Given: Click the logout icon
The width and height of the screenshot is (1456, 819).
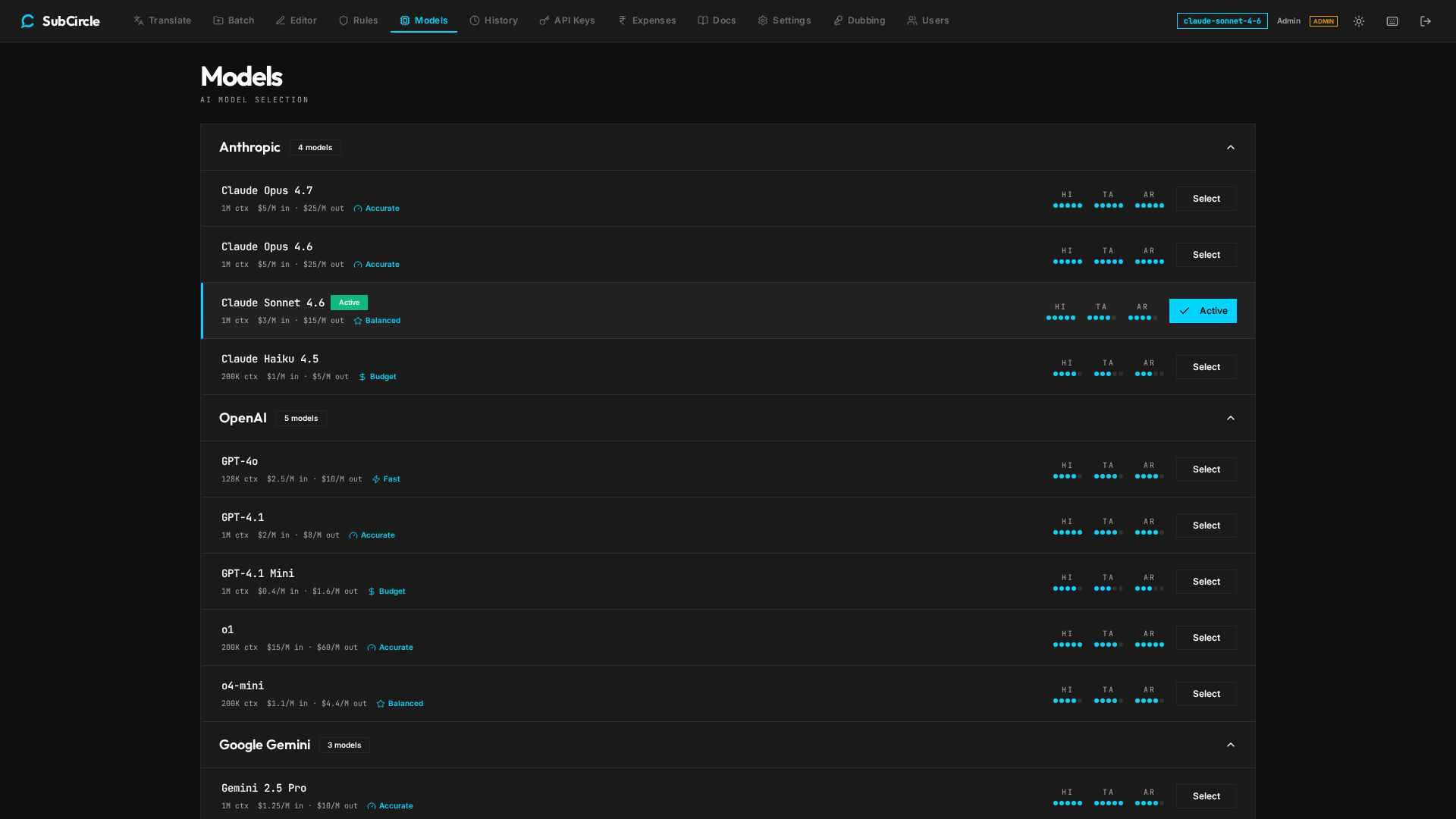Looking at the screenshot, I should 1426,21.
